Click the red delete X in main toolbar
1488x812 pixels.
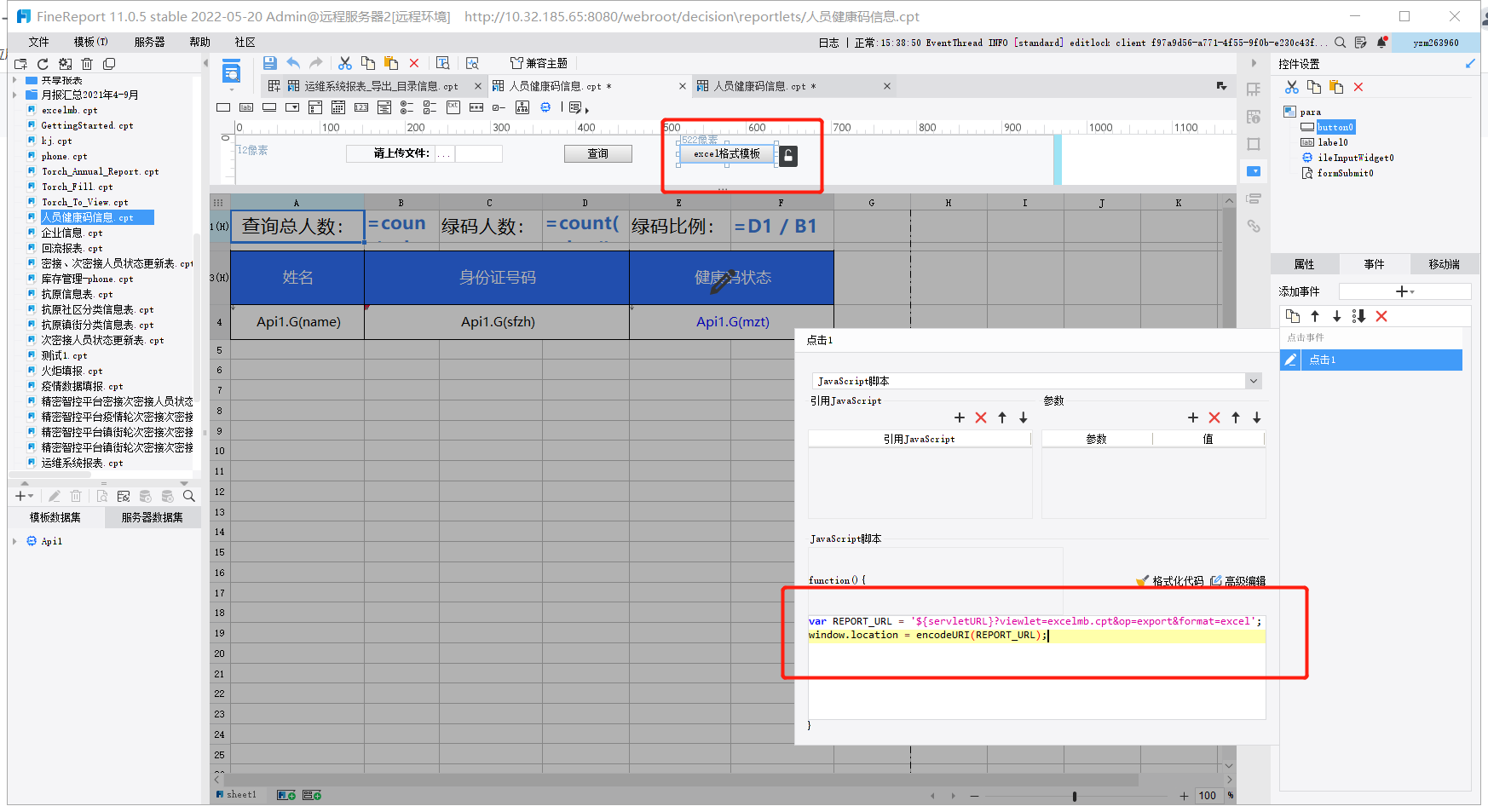(414, 63)
